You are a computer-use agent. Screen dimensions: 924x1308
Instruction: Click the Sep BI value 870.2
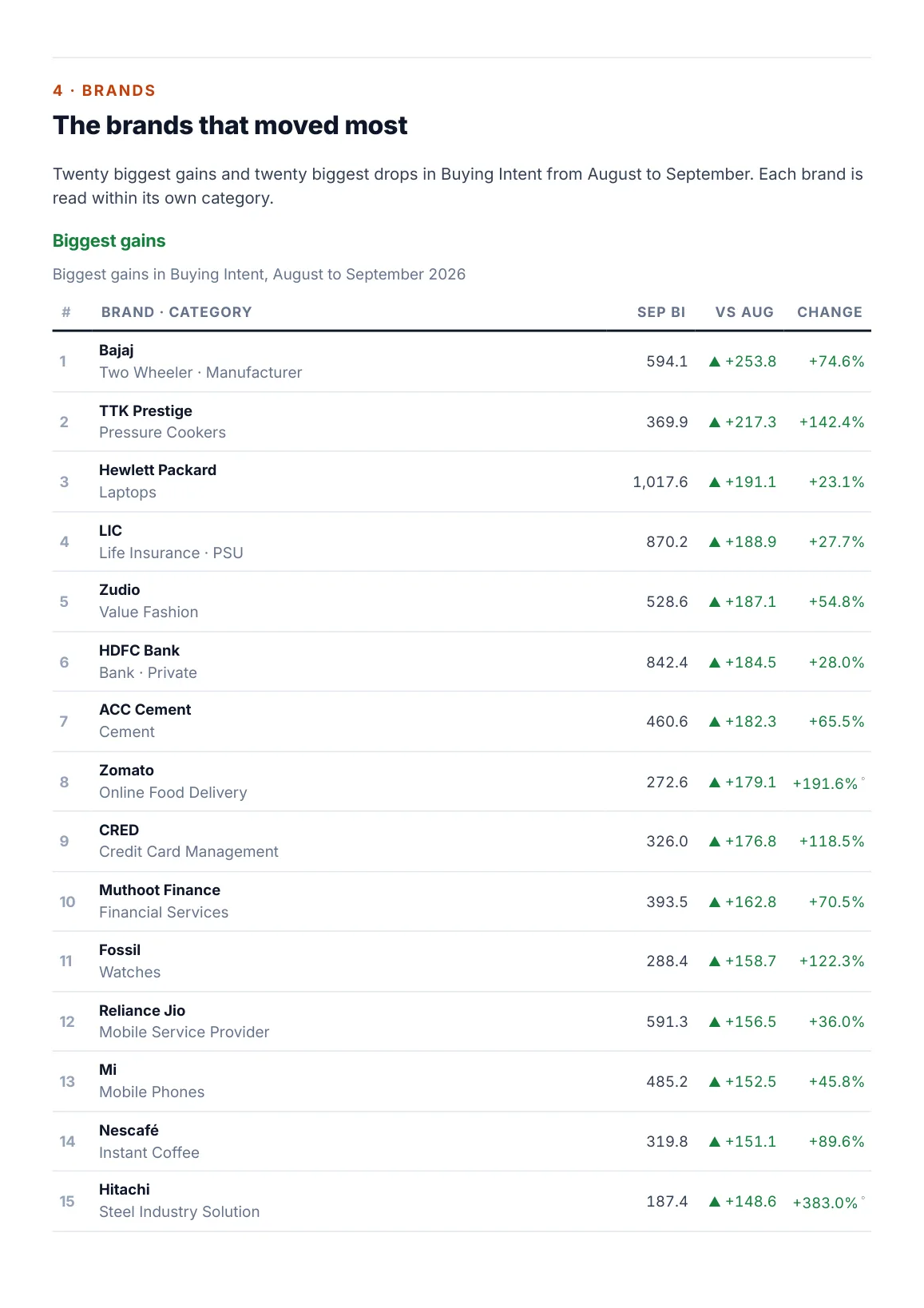pos(667,542)
